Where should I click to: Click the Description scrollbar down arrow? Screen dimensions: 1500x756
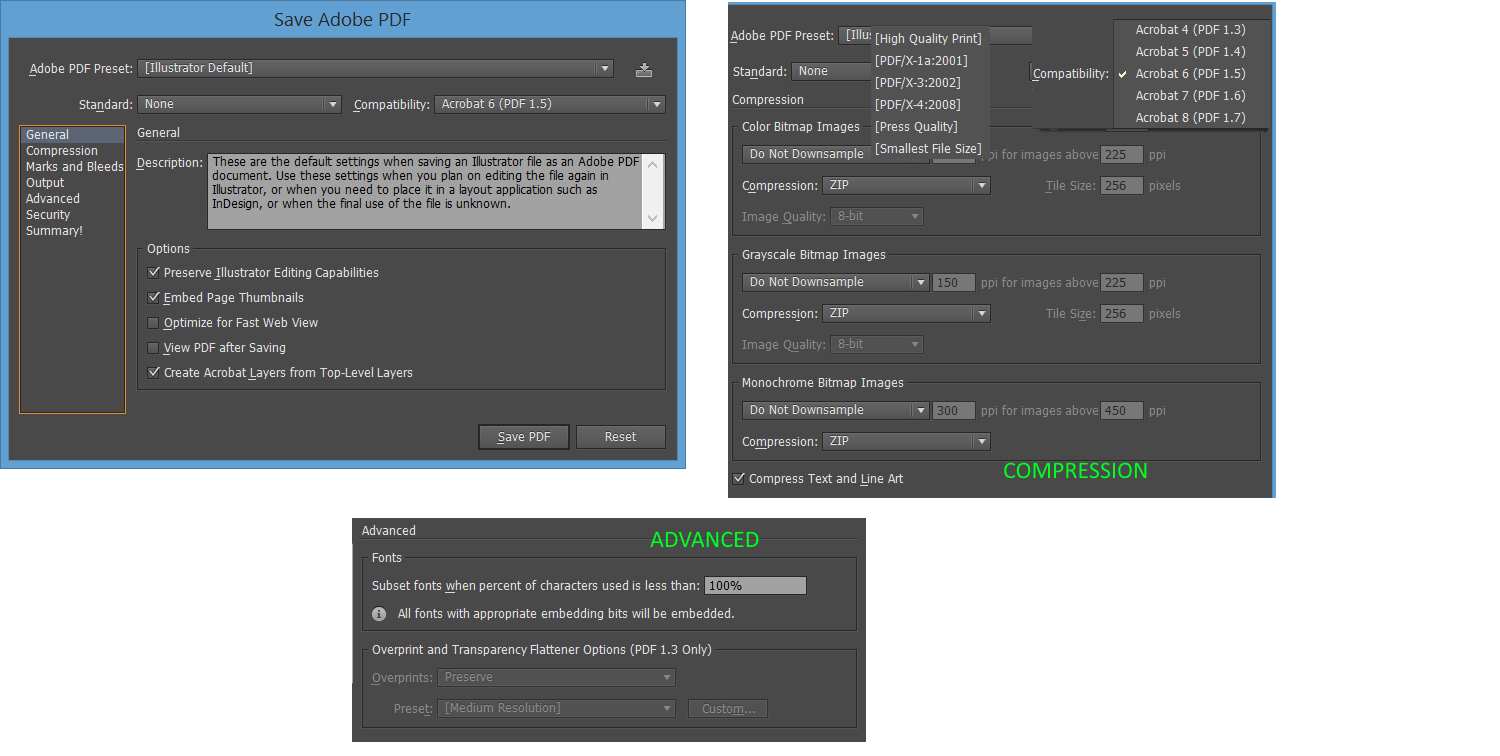click(653, 219)
